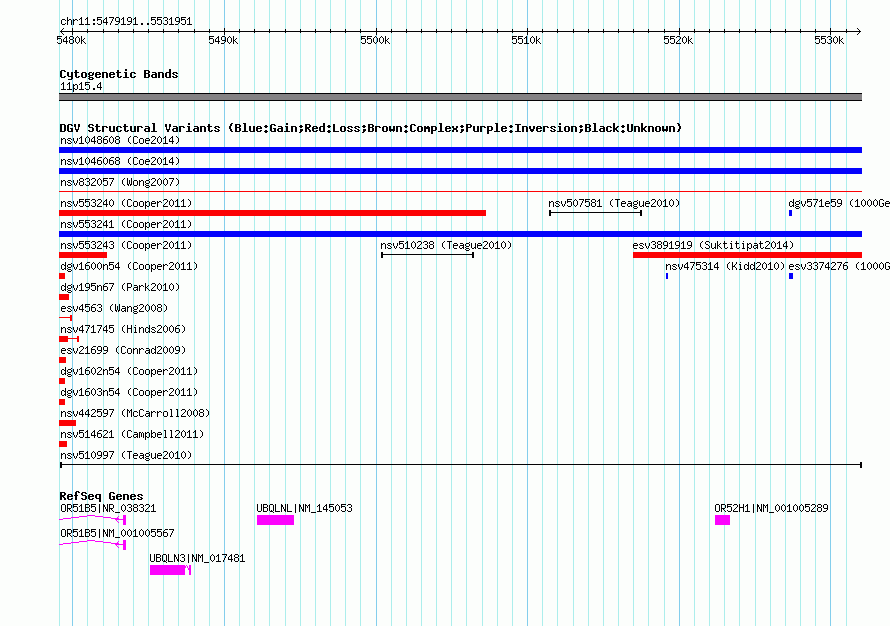Click the OR51B5|NR_038321 gene label
Screen dimensions: 890x626
click(x=108, y=508)
